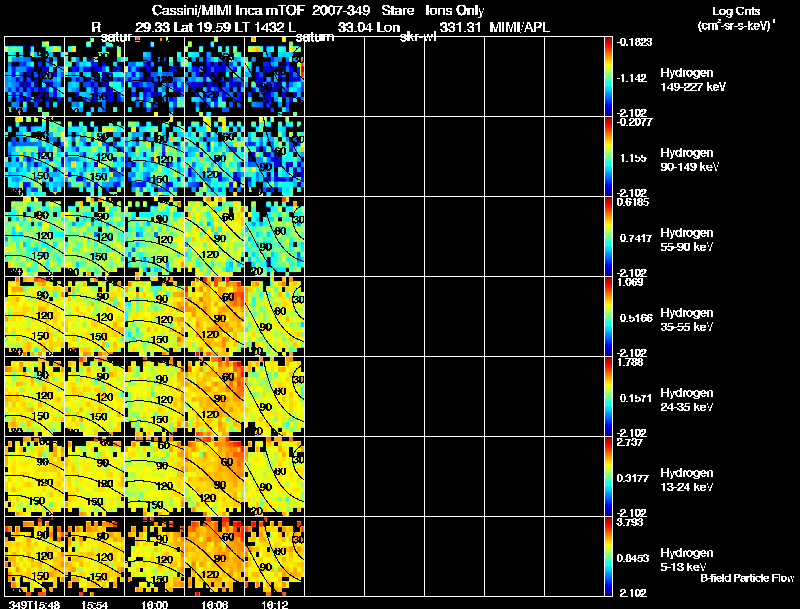Click the 15:54 time label on bottom axis

tap(95, 604)
